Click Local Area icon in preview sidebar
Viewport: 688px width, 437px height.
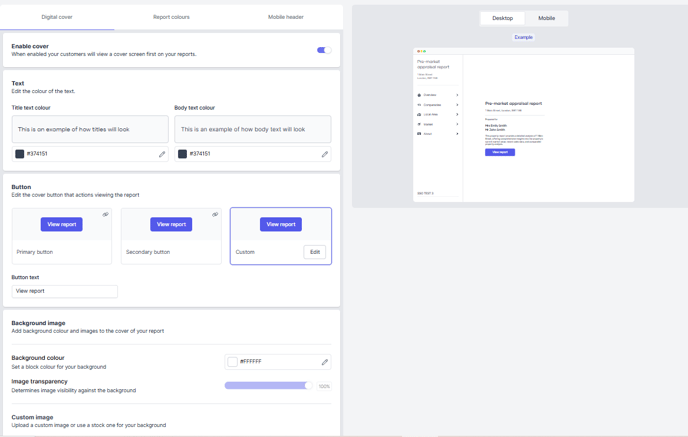coord(419,114)
